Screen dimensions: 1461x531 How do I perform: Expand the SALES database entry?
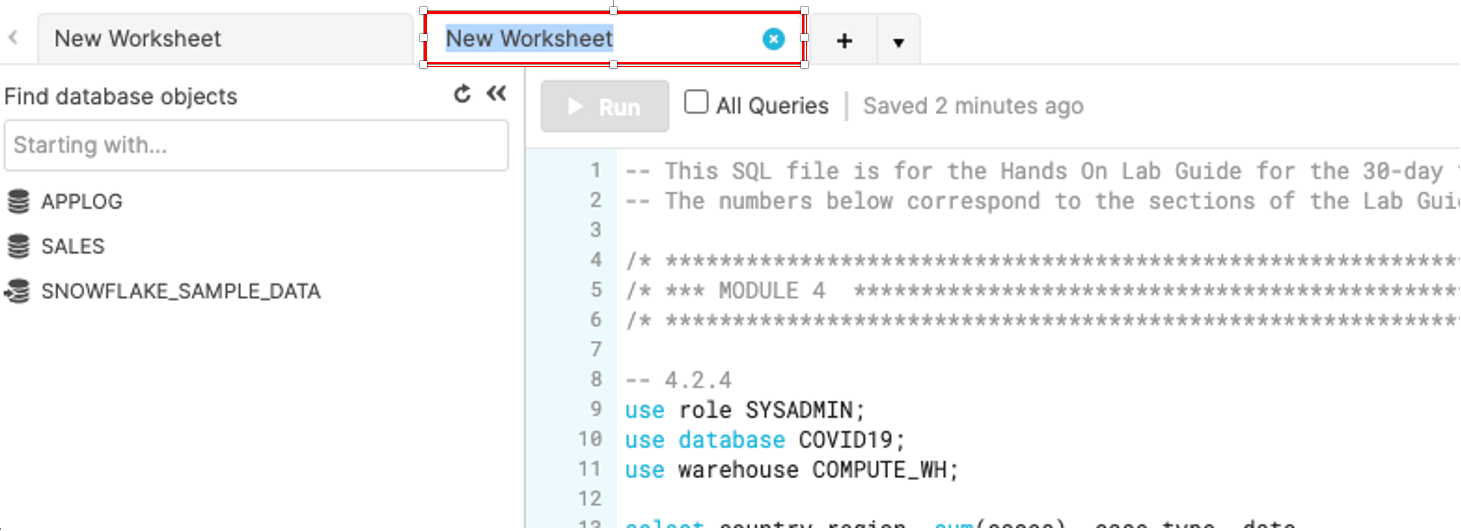(x=73, y=247)
